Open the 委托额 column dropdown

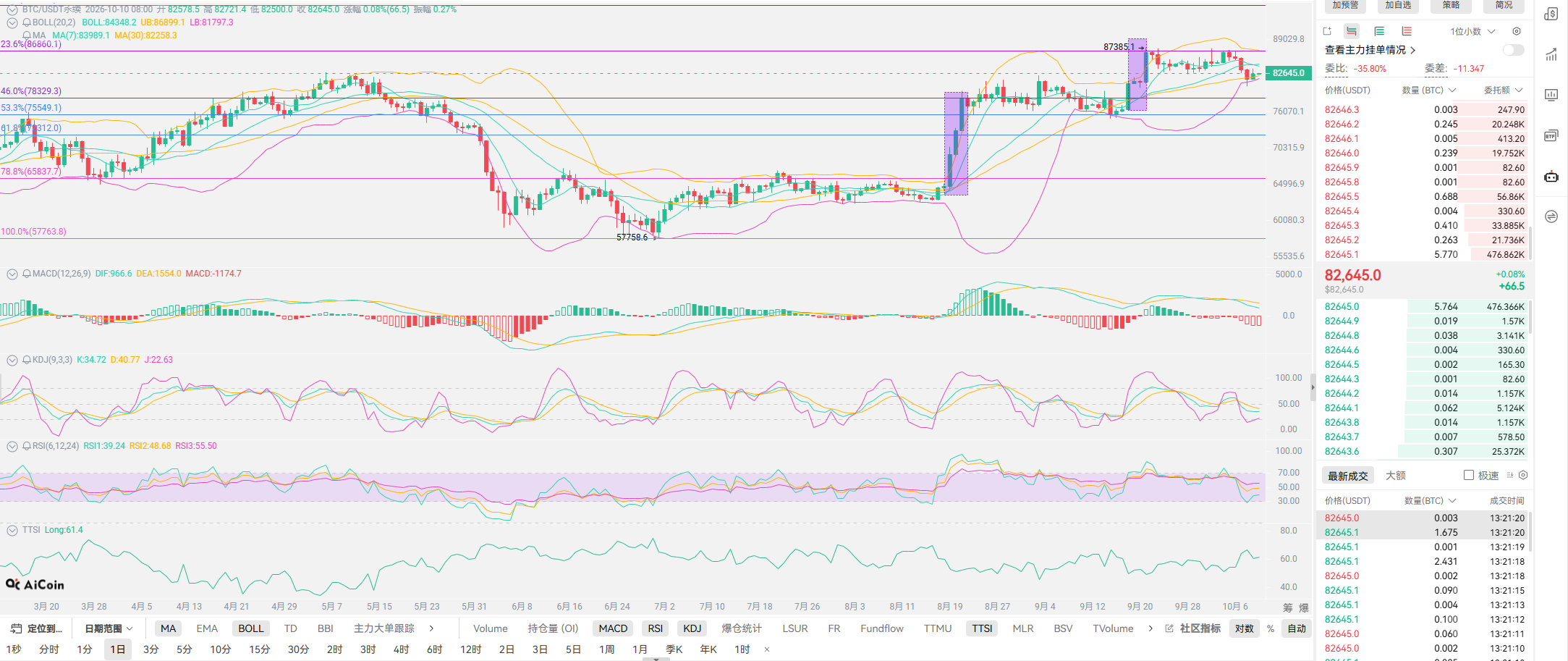(1504, 90)
